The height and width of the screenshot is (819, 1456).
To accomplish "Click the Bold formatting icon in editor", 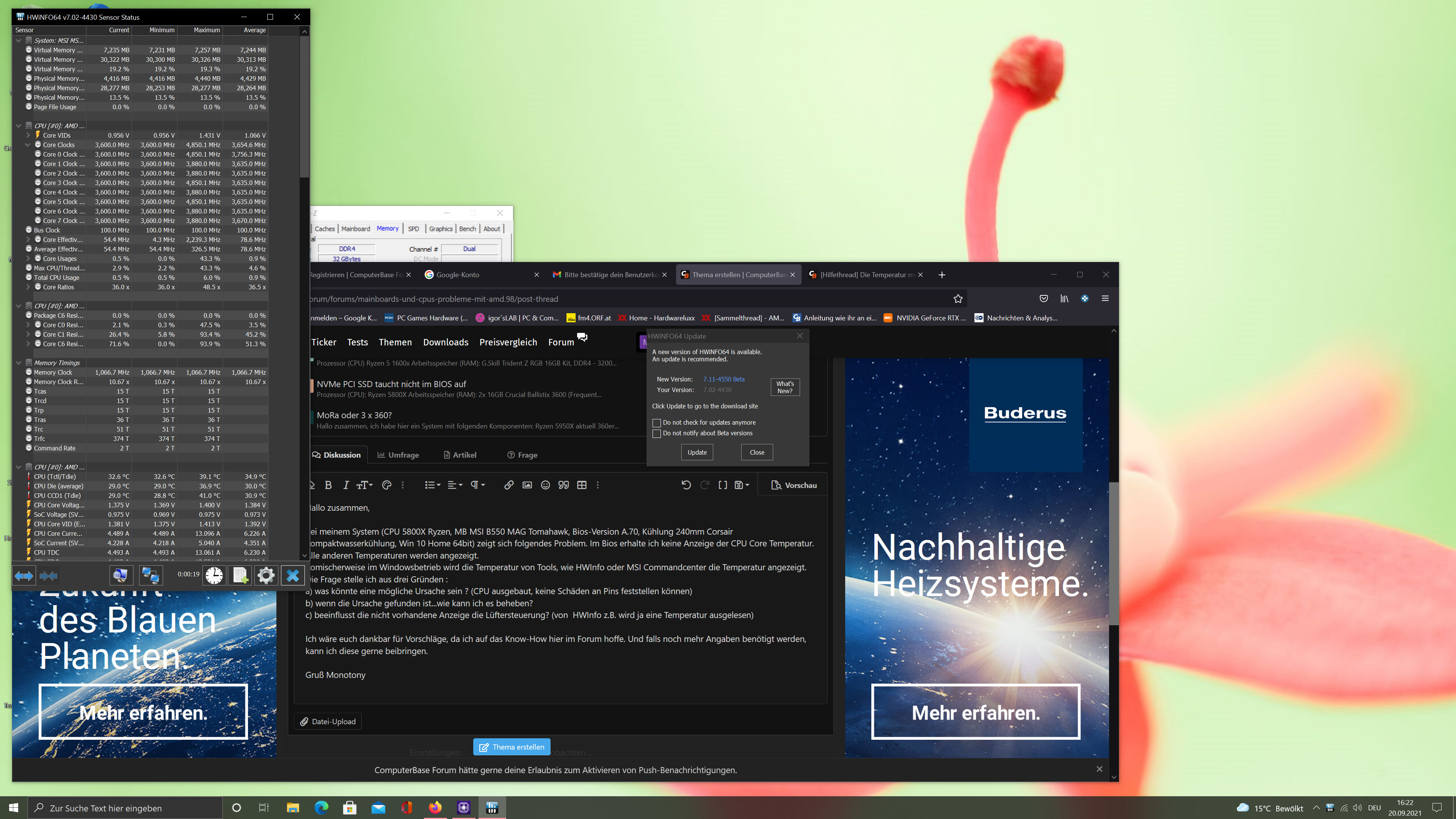I will [328, 485].
